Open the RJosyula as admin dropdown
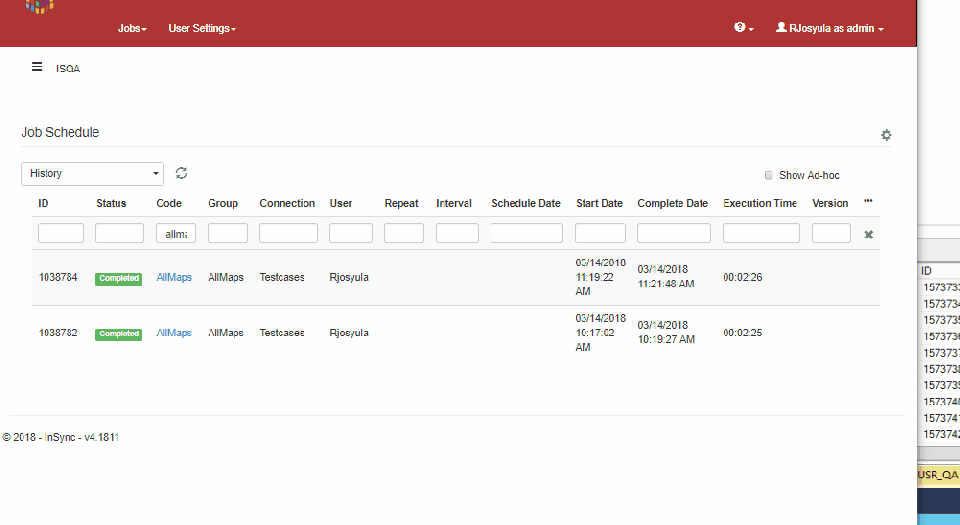Viewport: 960px width, 525px height. pyautogui.click(x=829, y=29)
